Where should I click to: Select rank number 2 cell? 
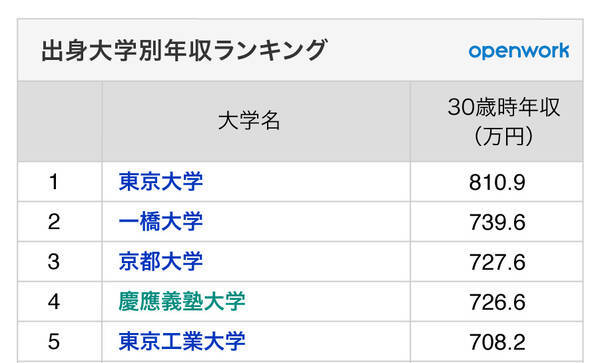pos(54,222)
